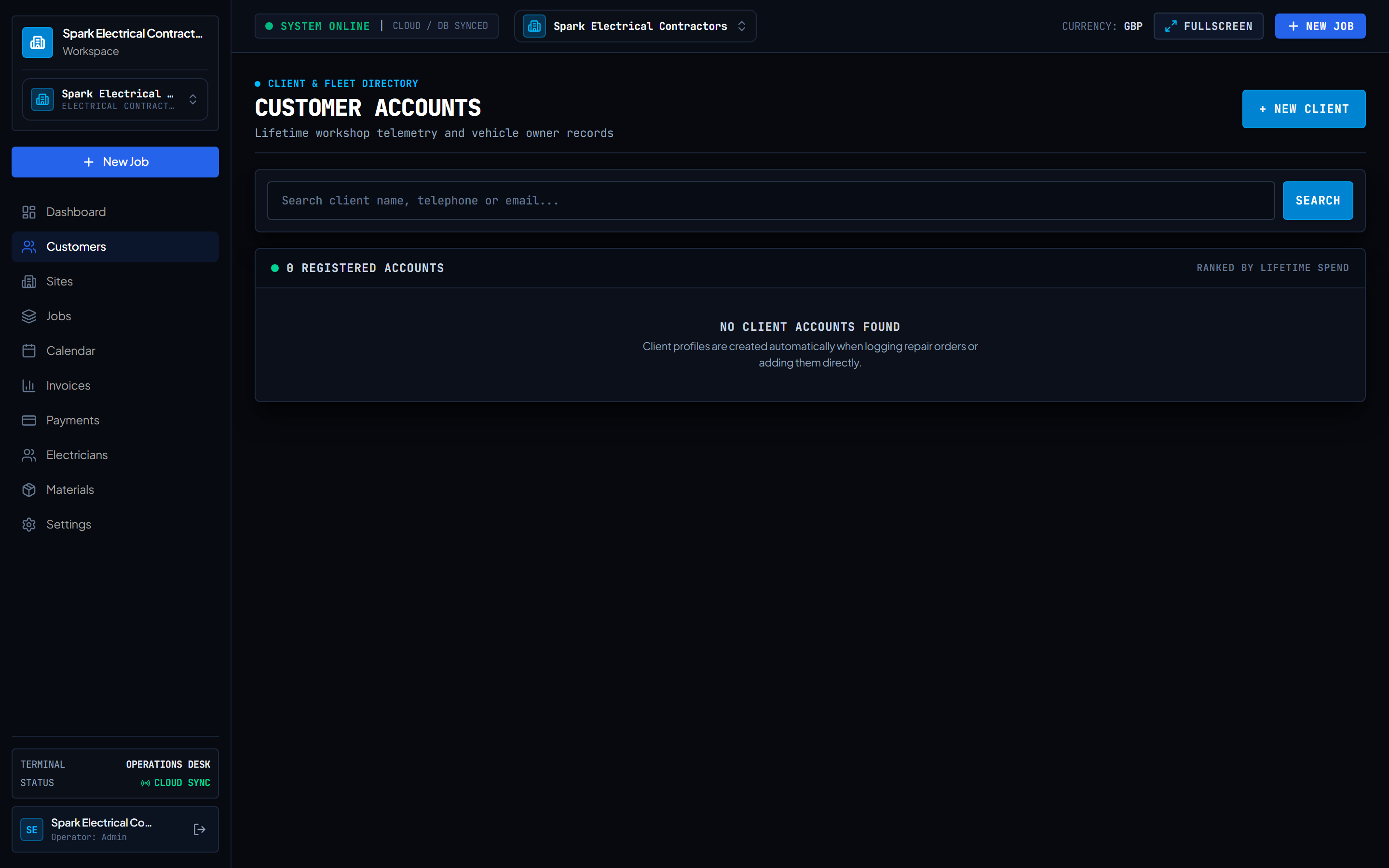Click the NO CLIENT ACCOUNTS FOUND message
This screenshot has width=1389, height=868.
click(x=810, y=326)
